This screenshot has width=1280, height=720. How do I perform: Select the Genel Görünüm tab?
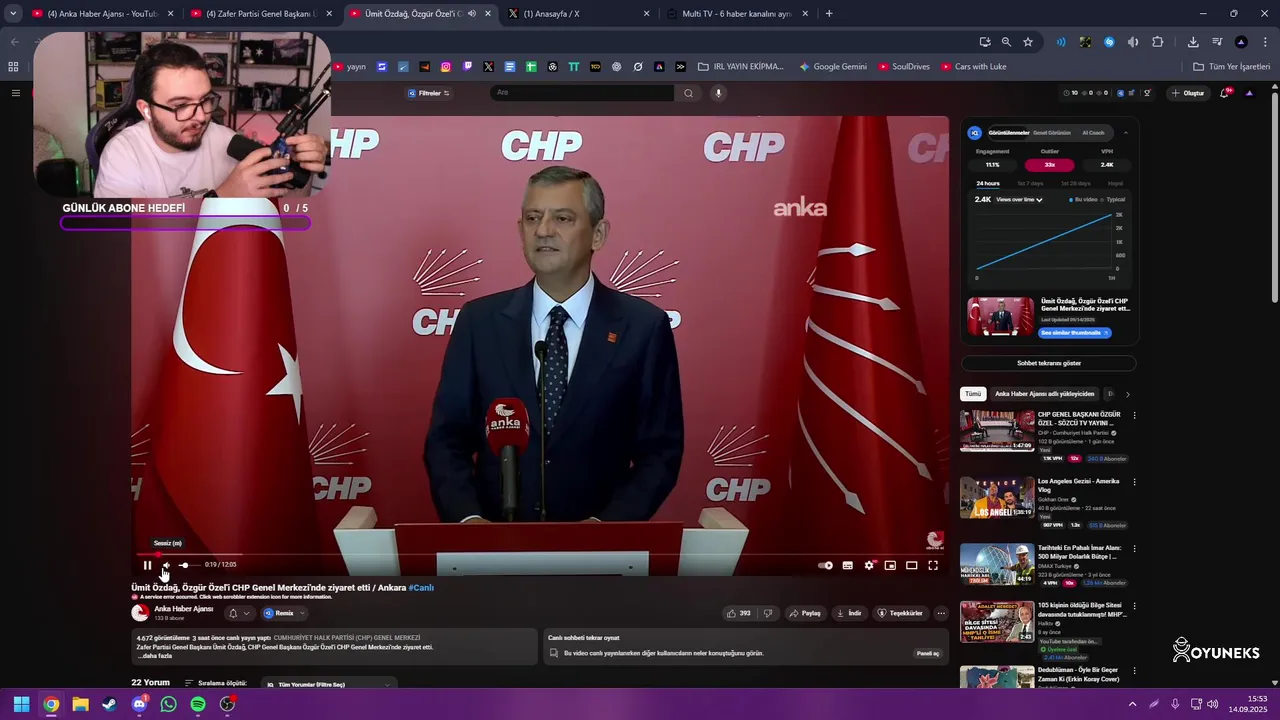click(x=1052, y=132)
